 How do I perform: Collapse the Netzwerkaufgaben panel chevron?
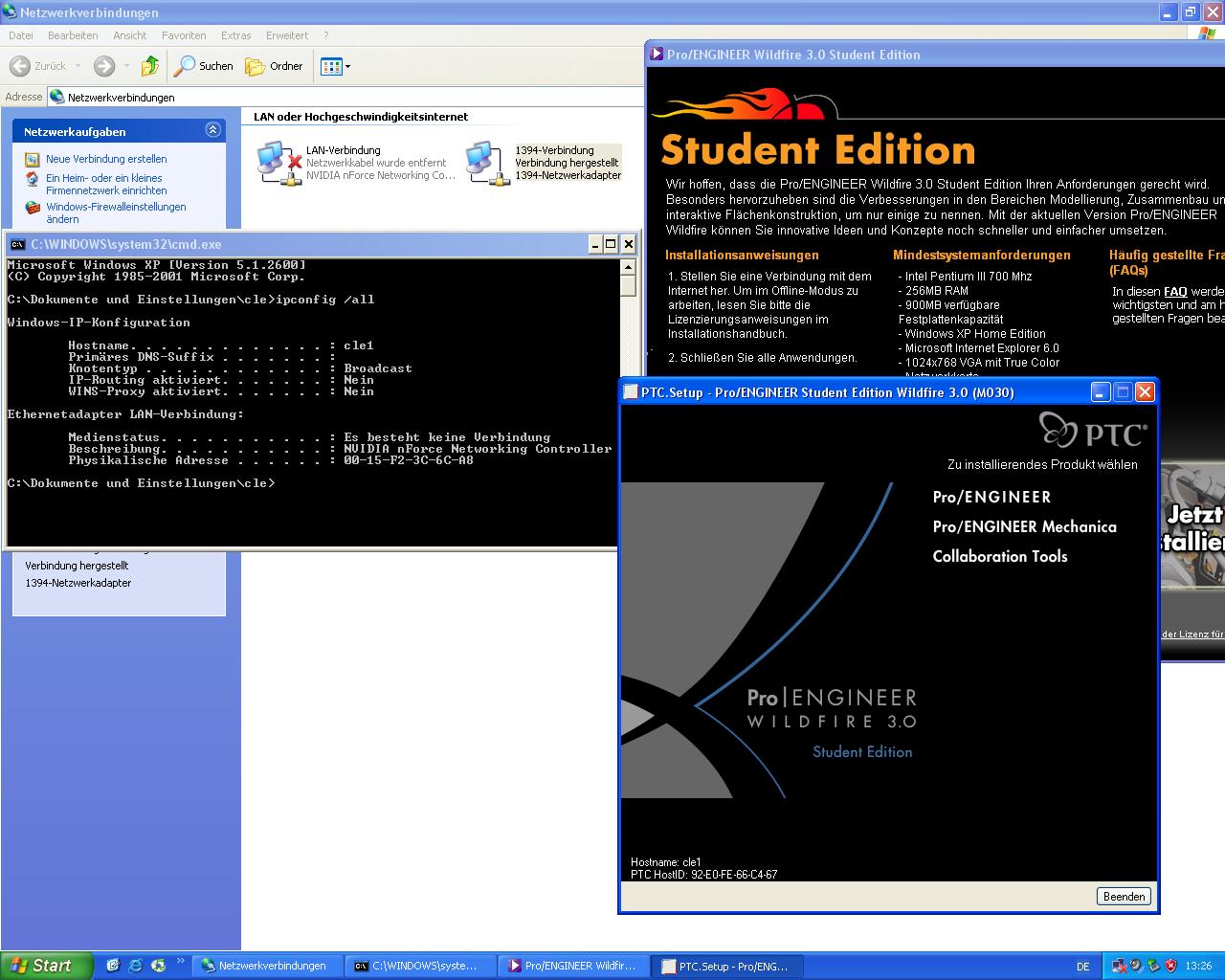pos(212,130)
